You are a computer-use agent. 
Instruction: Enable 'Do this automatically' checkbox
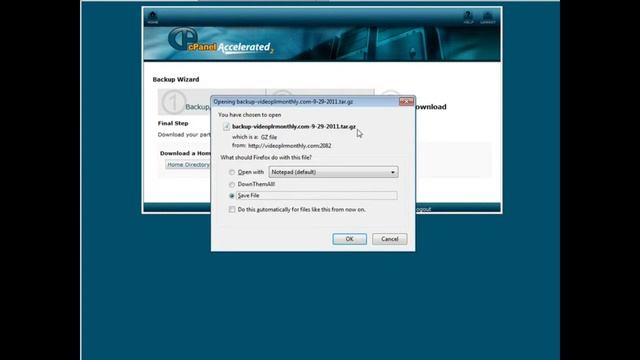(232, 209)
